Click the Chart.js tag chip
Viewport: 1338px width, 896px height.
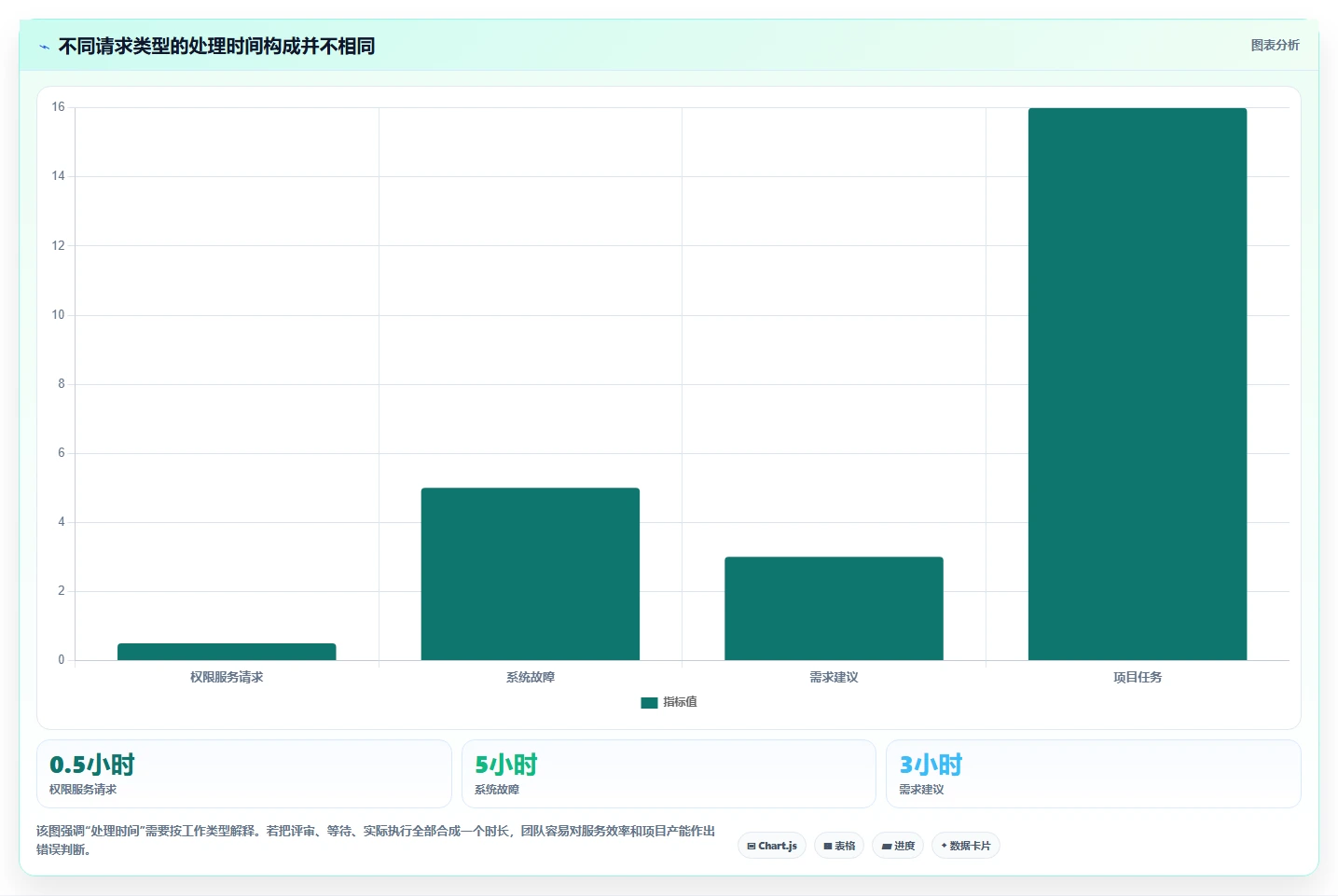772,846
